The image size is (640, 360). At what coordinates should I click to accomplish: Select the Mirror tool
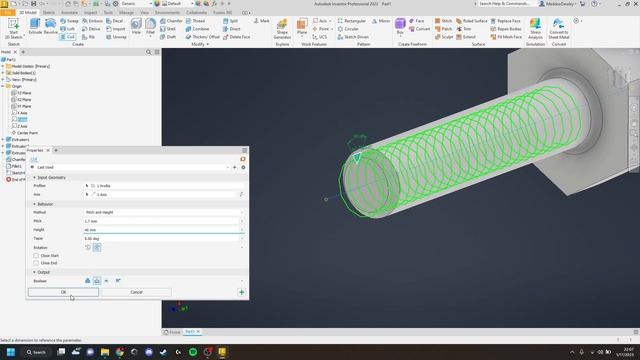(381, 21)
